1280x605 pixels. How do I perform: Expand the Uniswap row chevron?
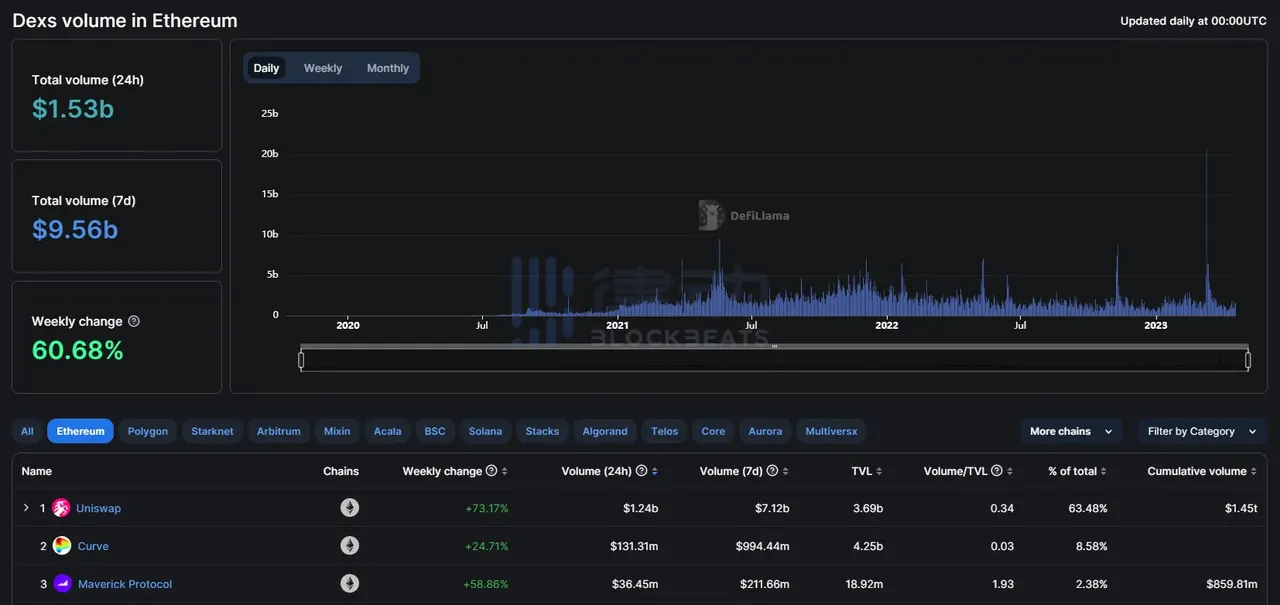[26, 508]
